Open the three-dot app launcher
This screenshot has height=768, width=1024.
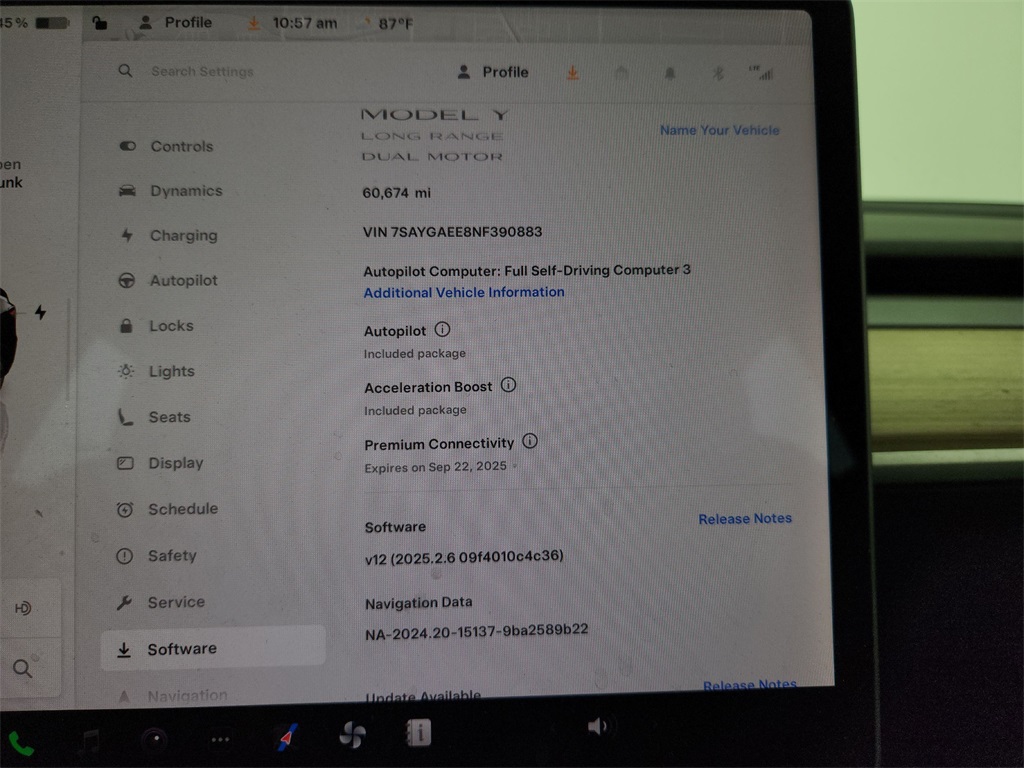220,739
